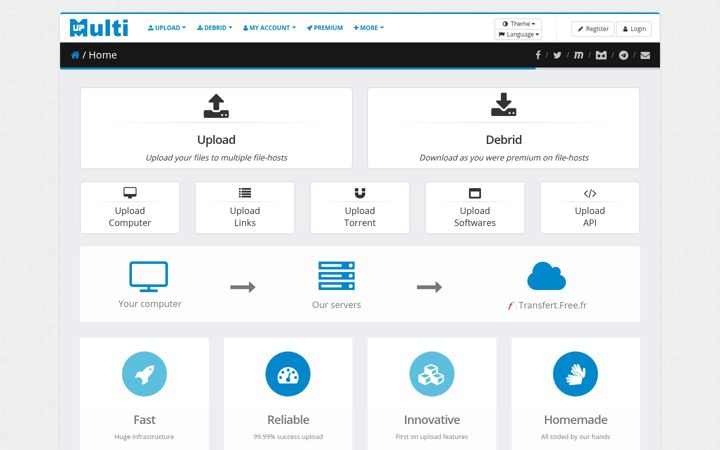This screenshot has width=720, height=450.
Task: Click the Transfert.Free.fr host text
Action: (x=552, y=305)
